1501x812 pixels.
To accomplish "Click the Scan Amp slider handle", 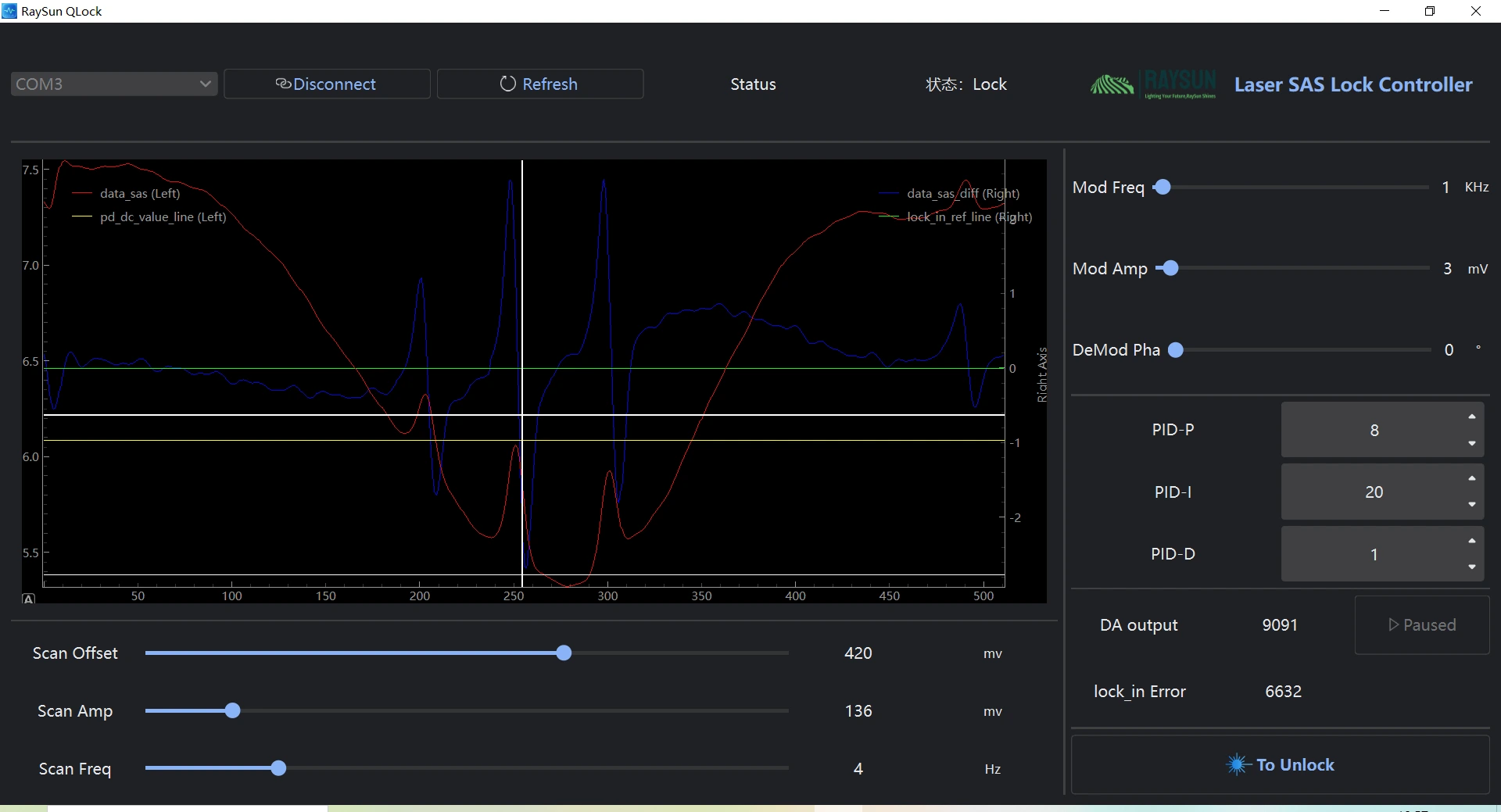I will click(x=232, y=711).
